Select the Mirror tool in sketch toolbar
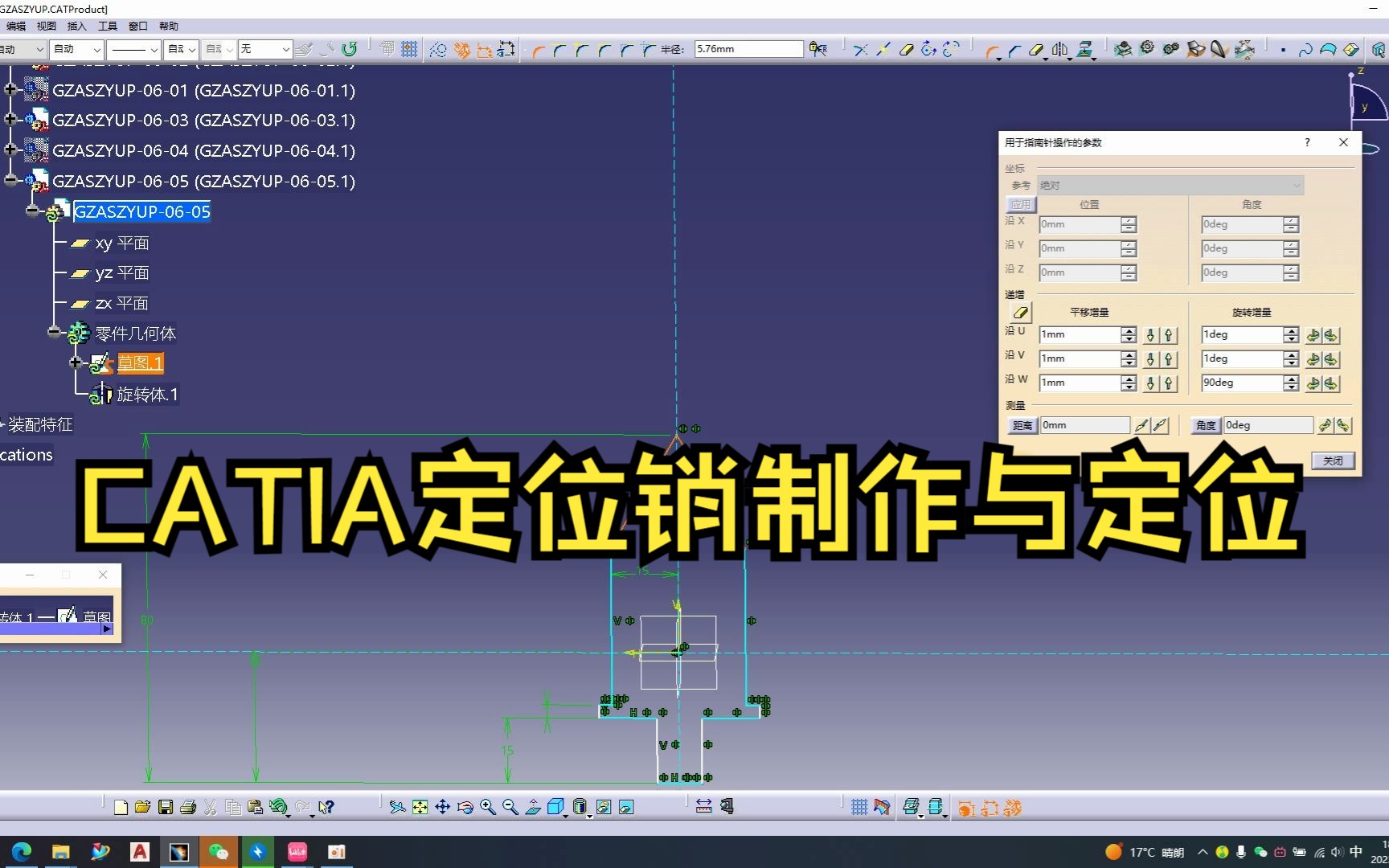Screen dimensions: 1389x868 [x=1060, y=51]
